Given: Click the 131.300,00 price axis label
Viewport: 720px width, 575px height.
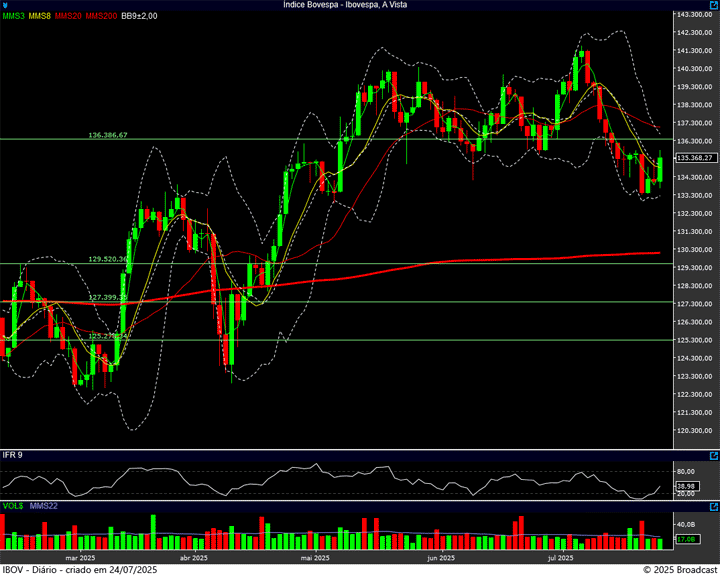Looking at the screenshot, I should coord(695,232).
